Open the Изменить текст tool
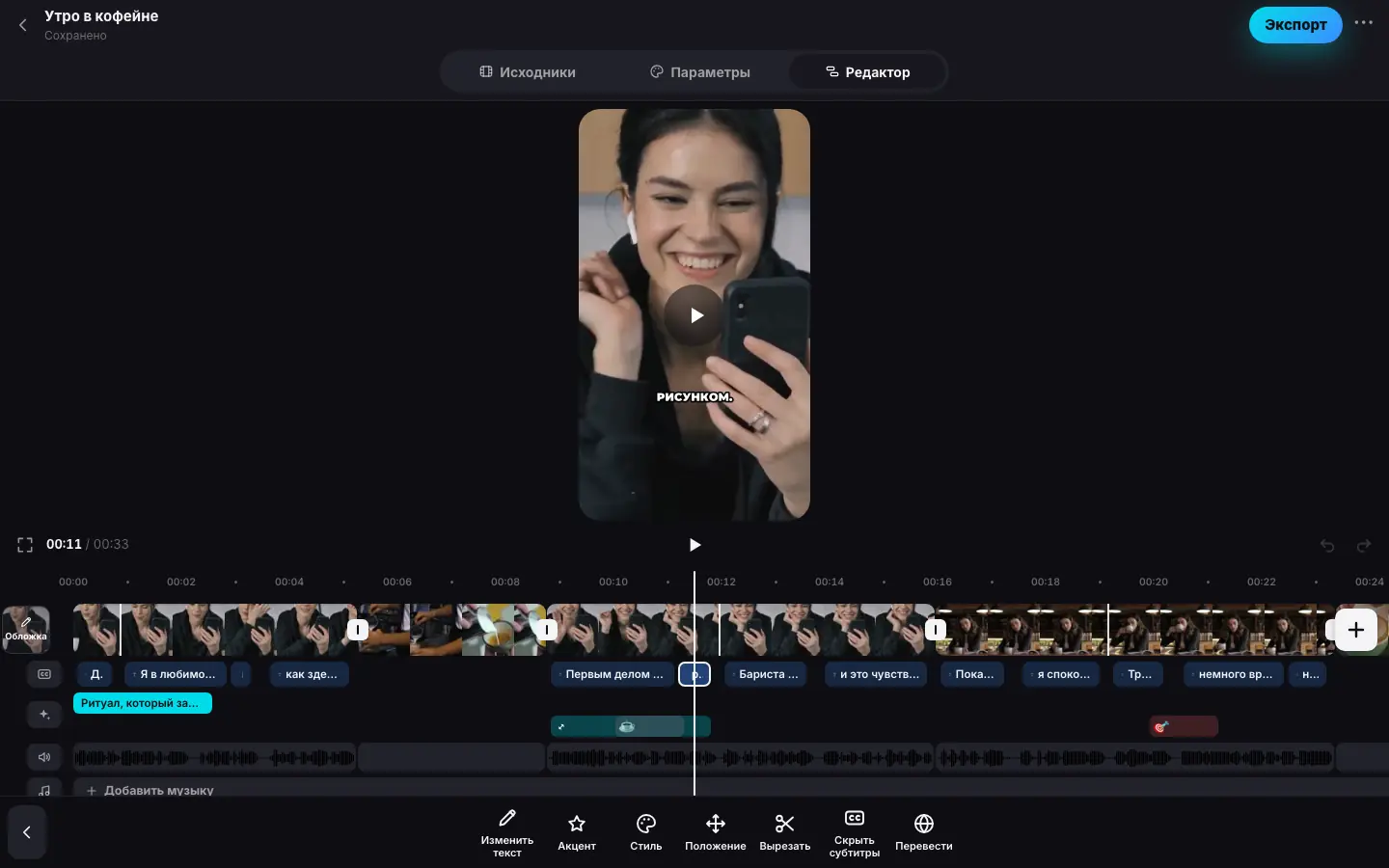Viewport: 1389px width, 868px height. [506, 833]
